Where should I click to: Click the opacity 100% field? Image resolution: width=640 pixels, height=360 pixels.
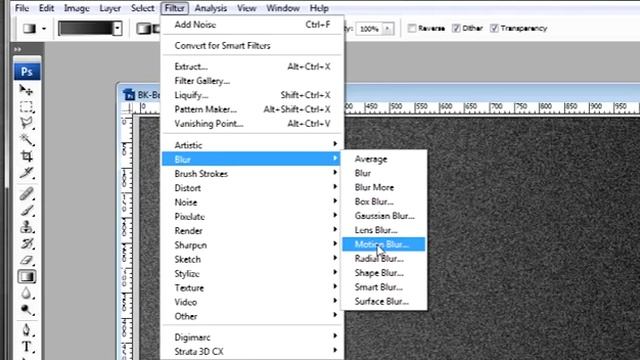point(369,29)
